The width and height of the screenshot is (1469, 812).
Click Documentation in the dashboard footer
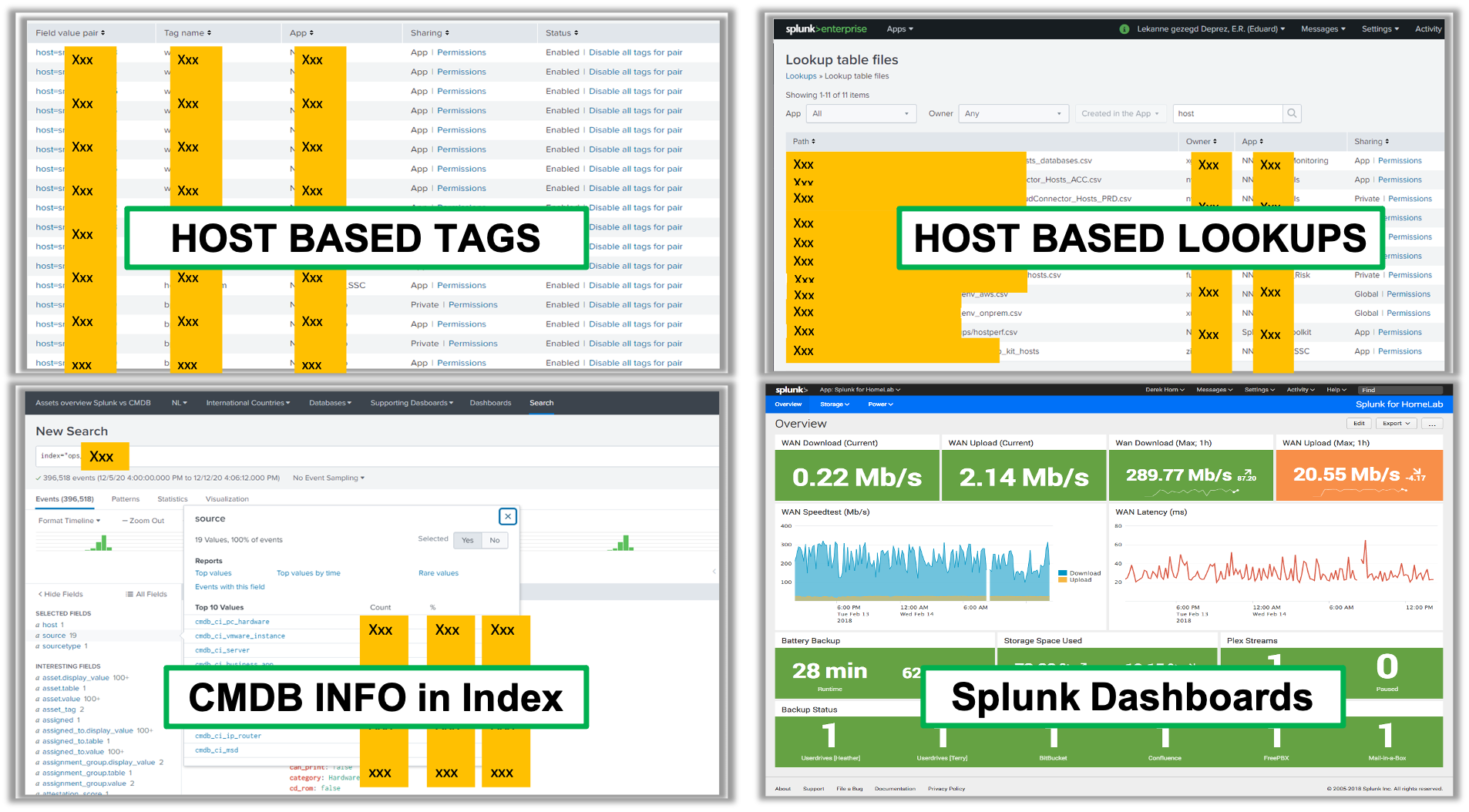895,789
